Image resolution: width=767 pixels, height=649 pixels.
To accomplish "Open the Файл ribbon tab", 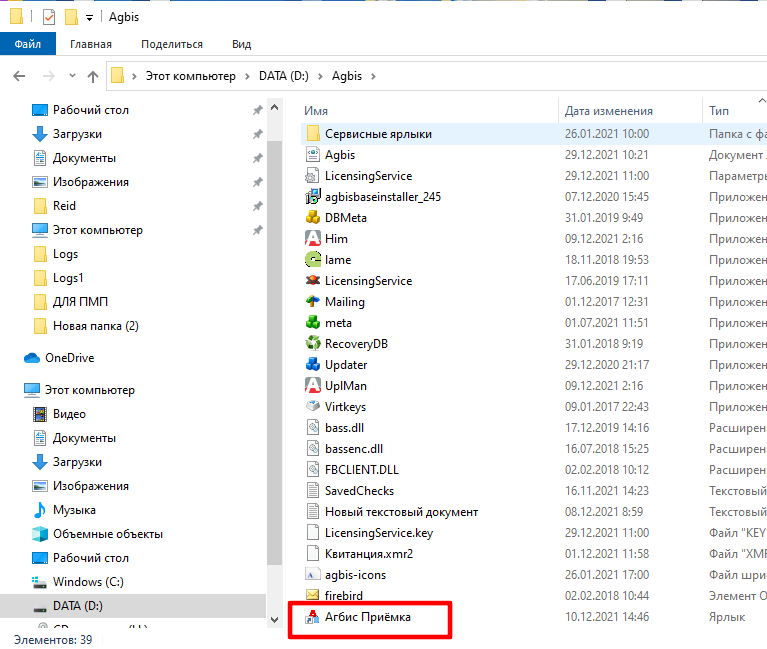I will pos(28,44).
